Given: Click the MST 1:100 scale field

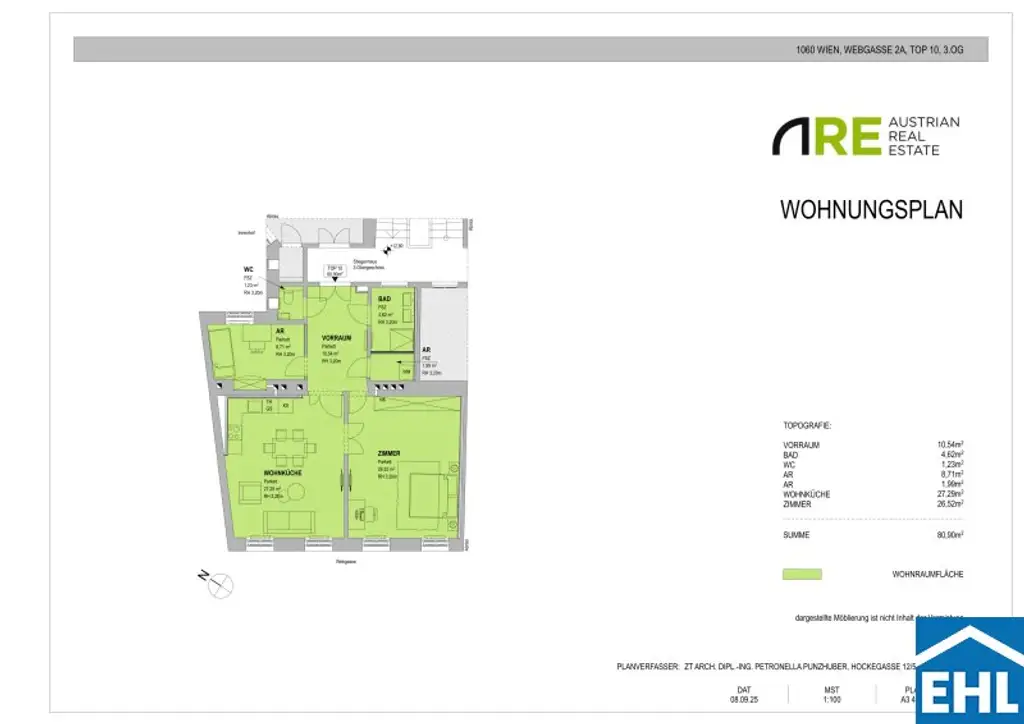Looking at the screenshot, I should 804,694.
